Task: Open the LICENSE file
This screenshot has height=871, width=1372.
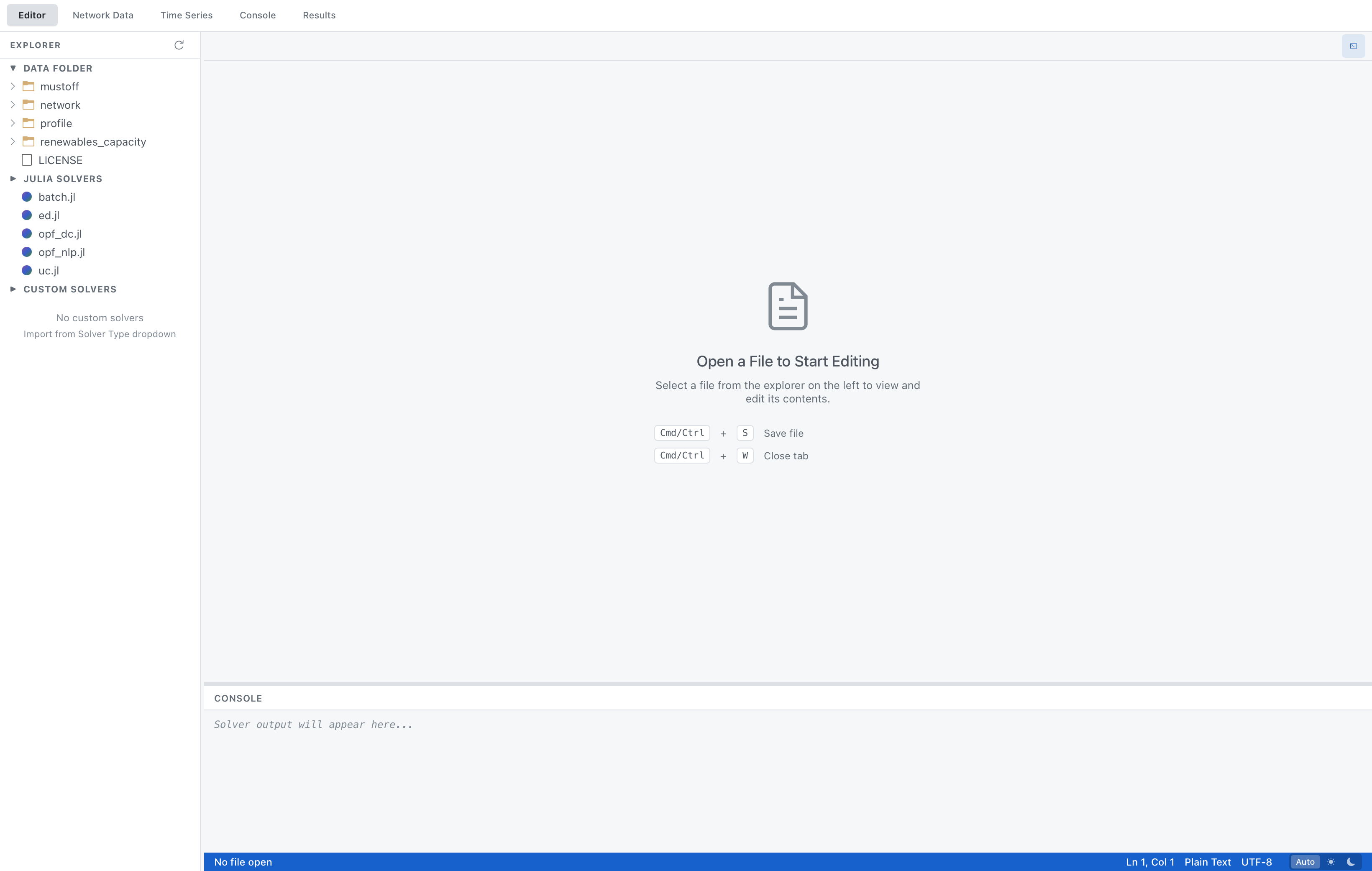Action: click(x=60, y=160)
